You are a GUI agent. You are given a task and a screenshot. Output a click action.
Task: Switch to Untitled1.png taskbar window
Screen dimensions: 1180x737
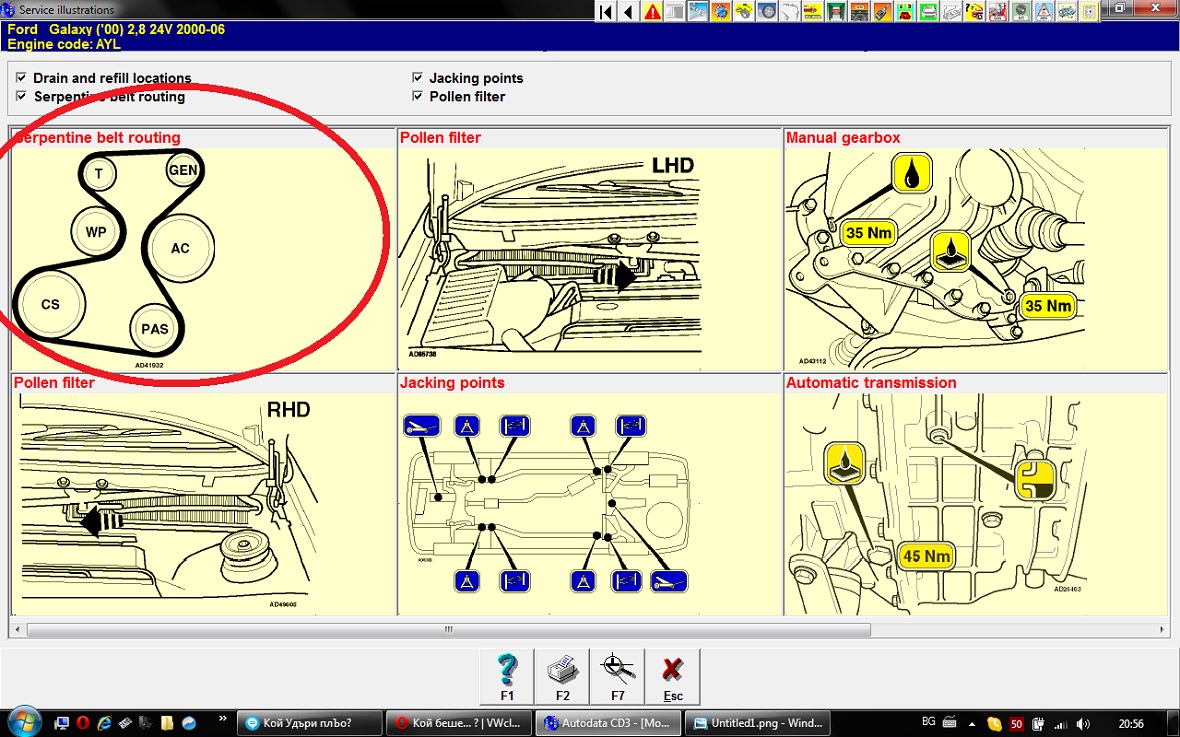[759, 723]
